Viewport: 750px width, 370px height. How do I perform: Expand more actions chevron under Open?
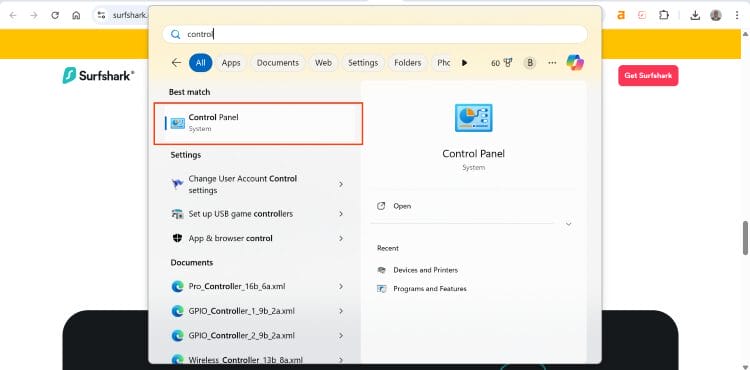point(569,224)
